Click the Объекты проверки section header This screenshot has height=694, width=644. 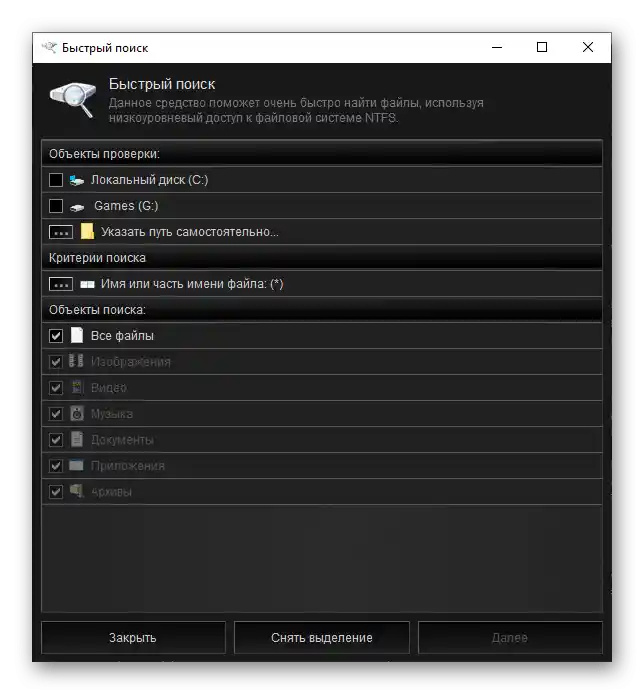tap(322, 153)
